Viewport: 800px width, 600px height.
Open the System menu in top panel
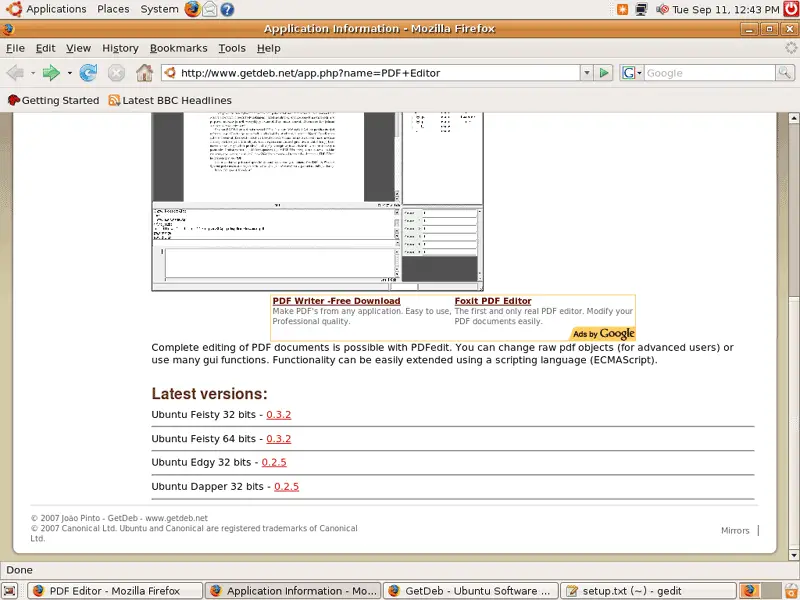pyautogui.click(x=159, y=9)
